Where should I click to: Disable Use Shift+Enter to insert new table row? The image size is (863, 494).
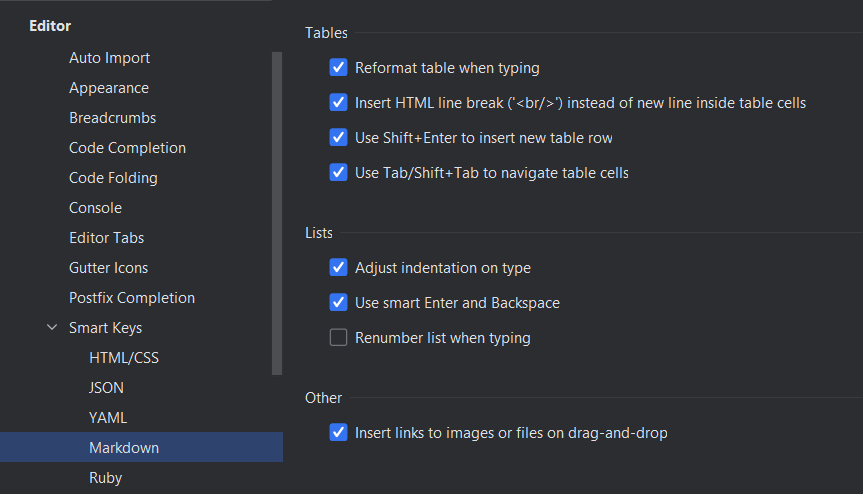tap(338, 138)
